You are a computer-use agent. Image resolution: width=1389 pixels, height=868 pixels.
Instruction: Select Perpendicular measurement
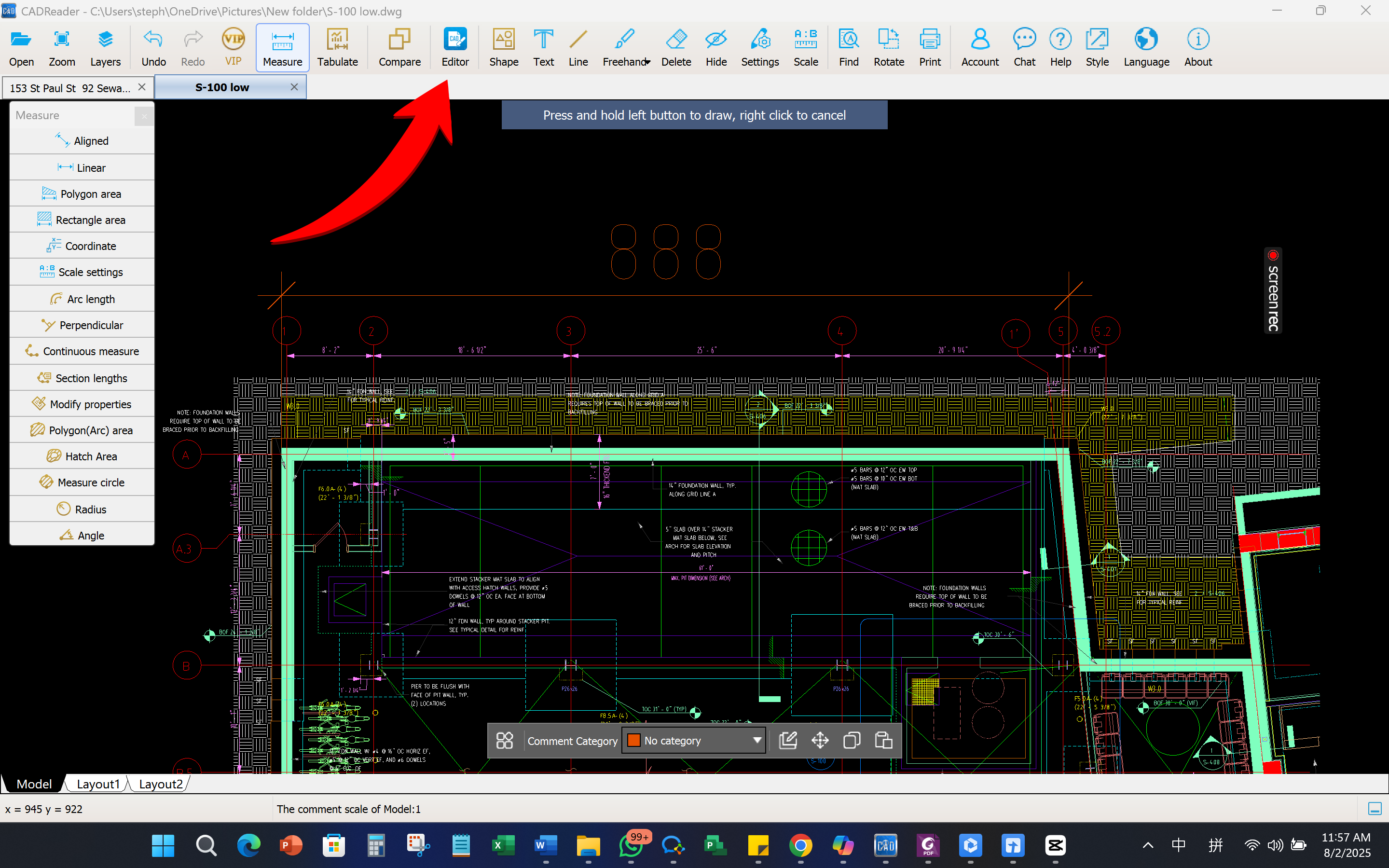tap(82, 325)
